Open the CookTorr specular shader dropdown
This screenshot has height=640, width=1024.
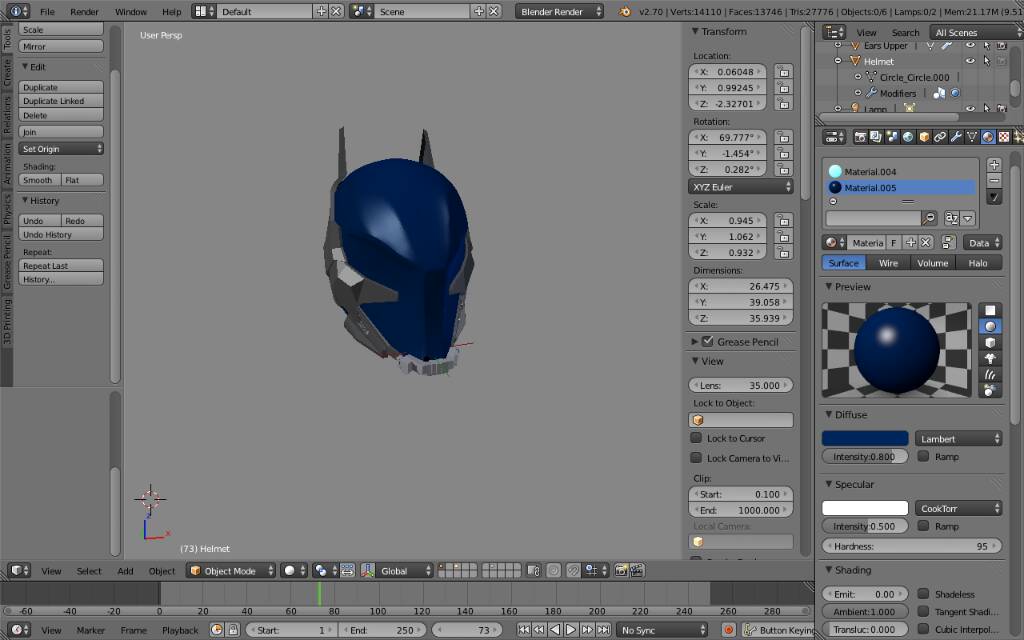tap(959, 508)
